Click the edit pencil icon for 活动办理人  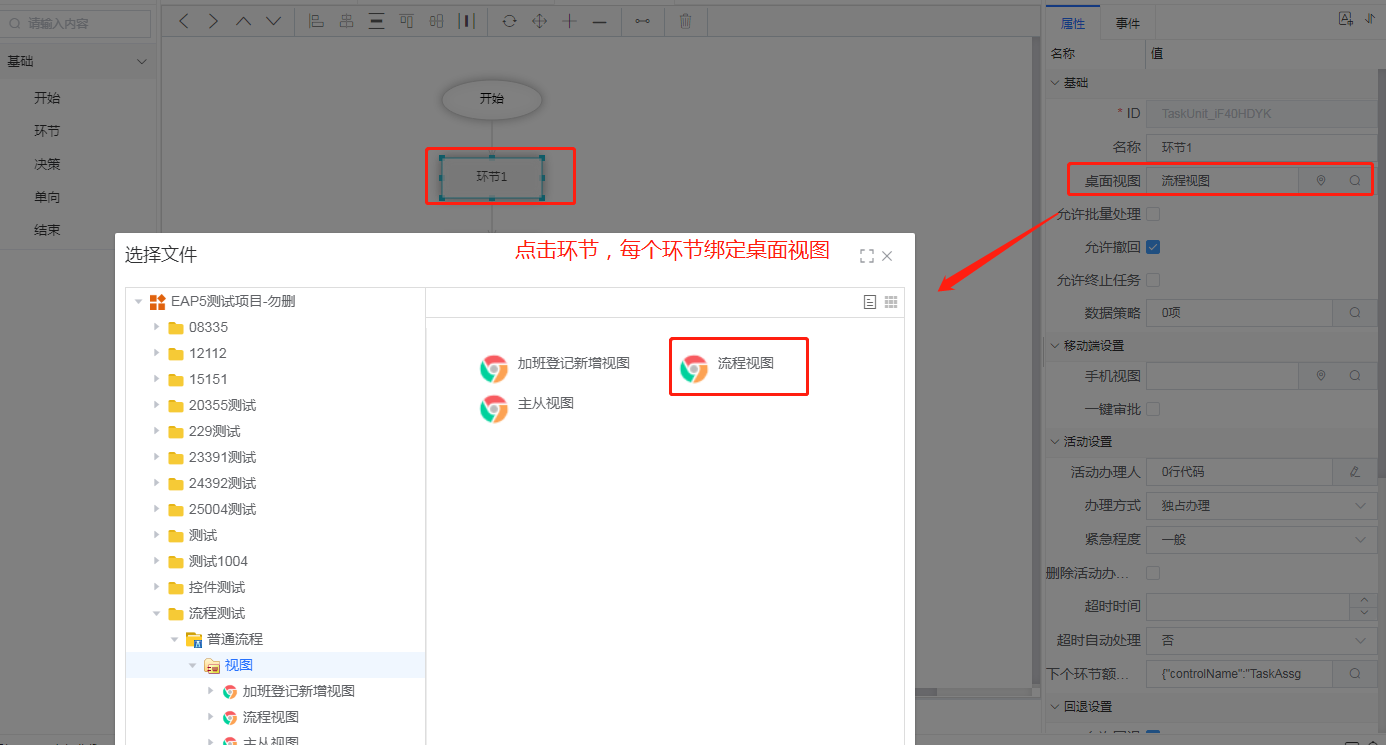pos(1355,472)
